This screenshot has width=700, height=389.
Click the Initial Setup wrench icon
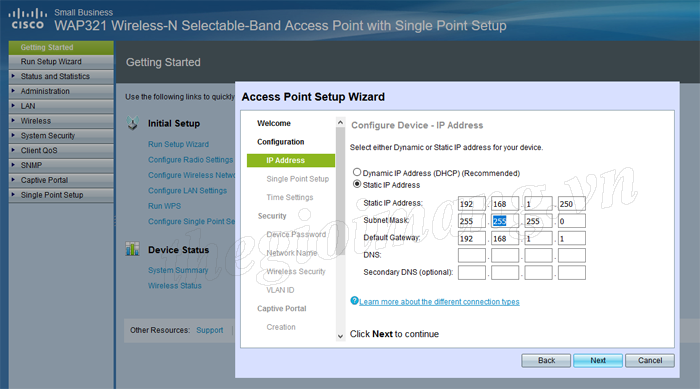(133, 123)
